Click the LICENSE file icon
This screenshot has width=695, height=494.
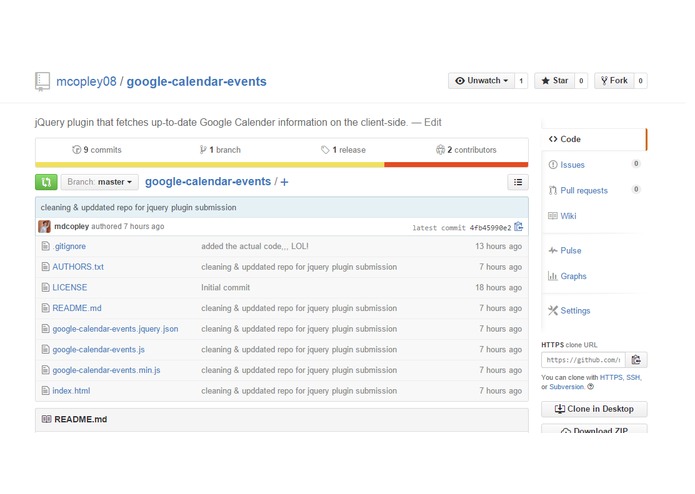45,287
